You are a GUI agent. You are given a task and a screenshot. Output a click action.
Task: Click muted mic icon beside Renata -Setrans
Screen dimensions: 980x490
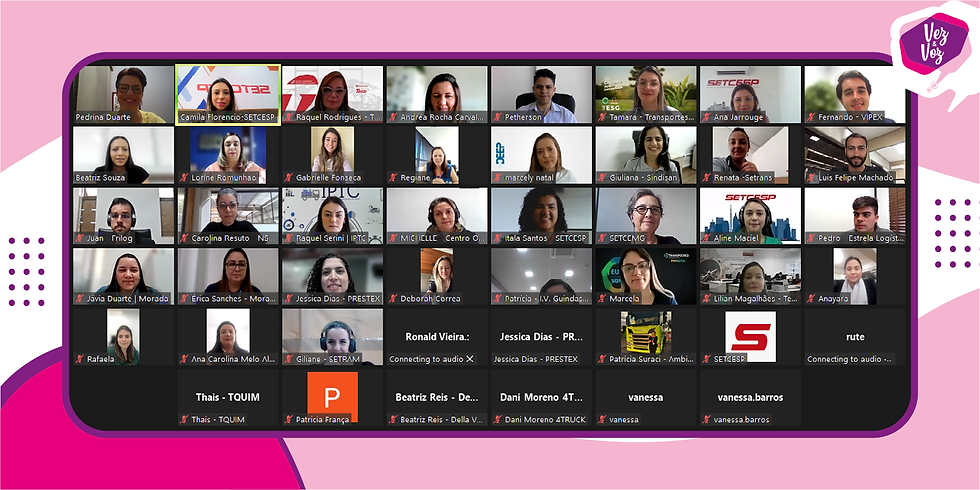pyautogui.click(x=707, y=178)
